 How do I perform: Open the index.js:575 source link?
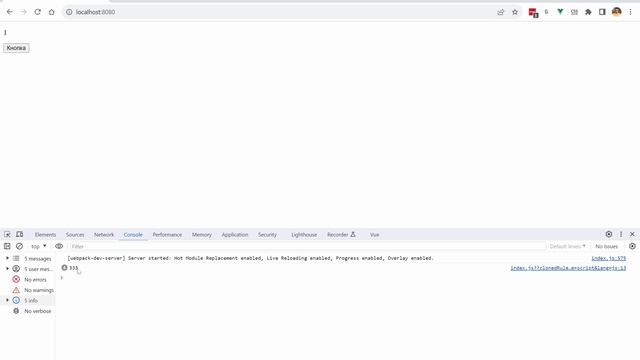(609, 258)
